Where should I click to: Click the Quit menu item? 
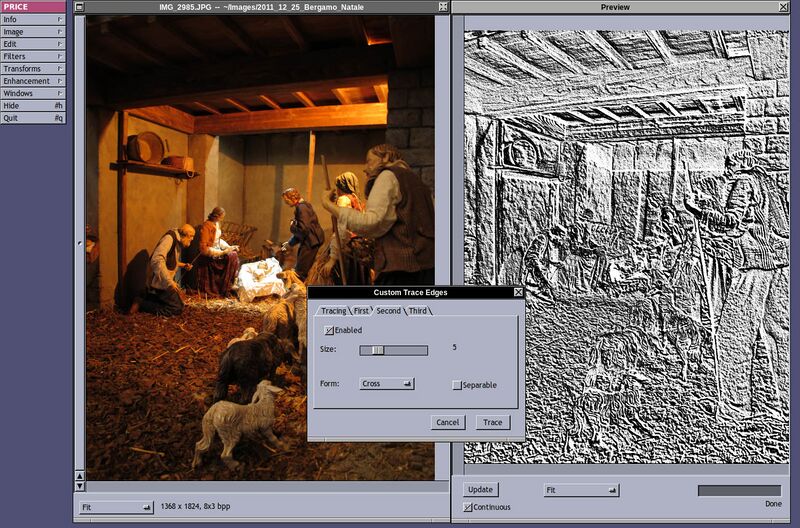tap(33, 118)
